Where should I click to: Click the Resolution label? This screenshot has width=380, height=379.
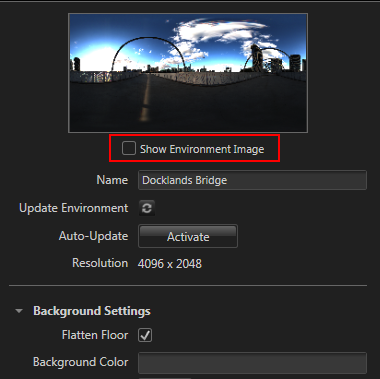[100, 263]
